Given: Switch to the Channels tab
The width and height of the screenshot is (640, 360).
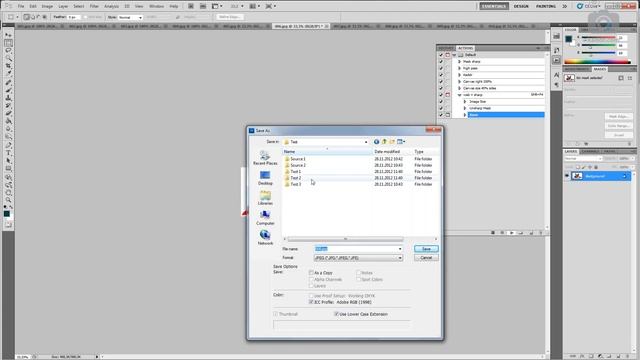Looking at the screenshot, I should [x=590, y=151].
